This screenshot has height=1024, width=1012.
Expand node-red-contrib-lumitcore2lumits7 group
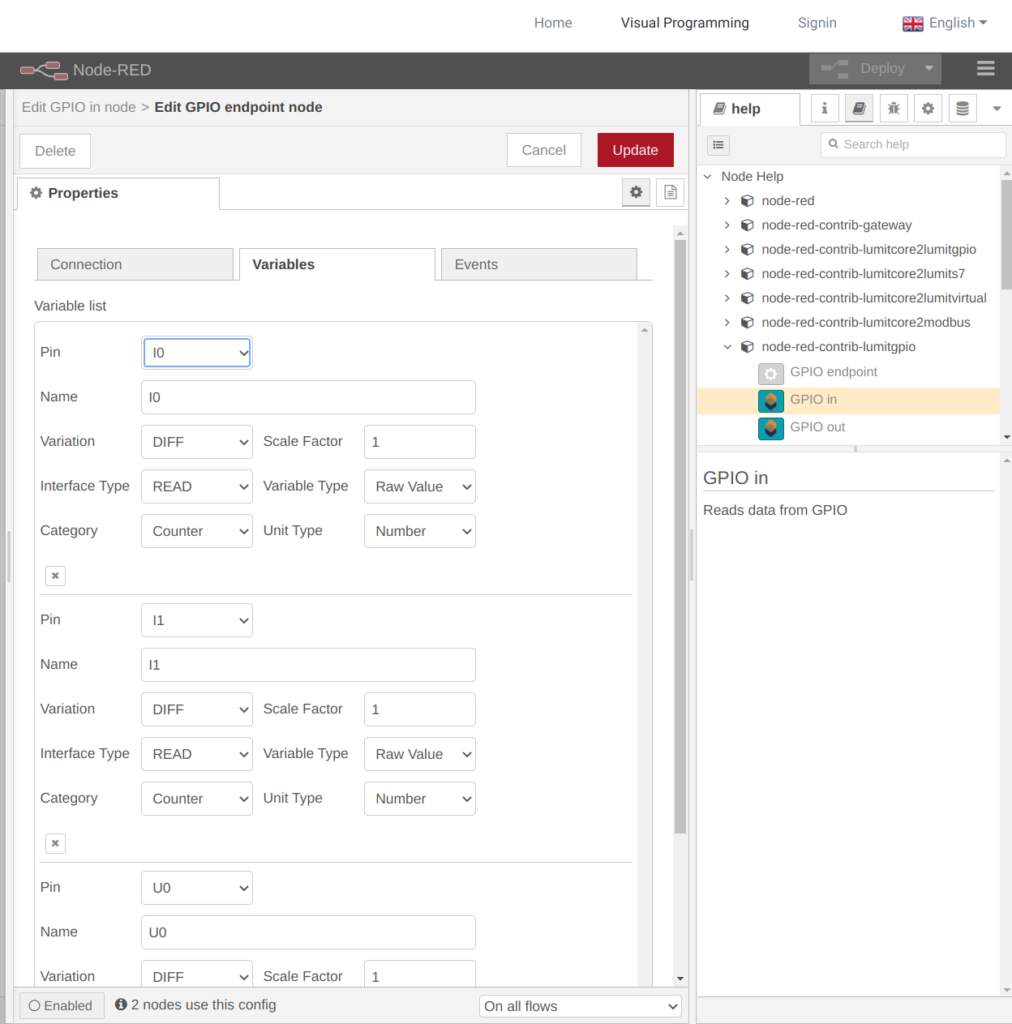pos(727,274)
